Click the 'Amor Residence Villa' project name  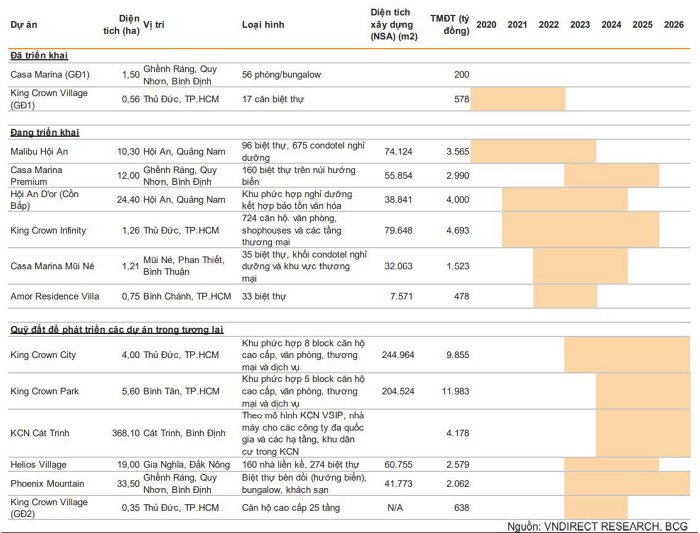(55, 296)
